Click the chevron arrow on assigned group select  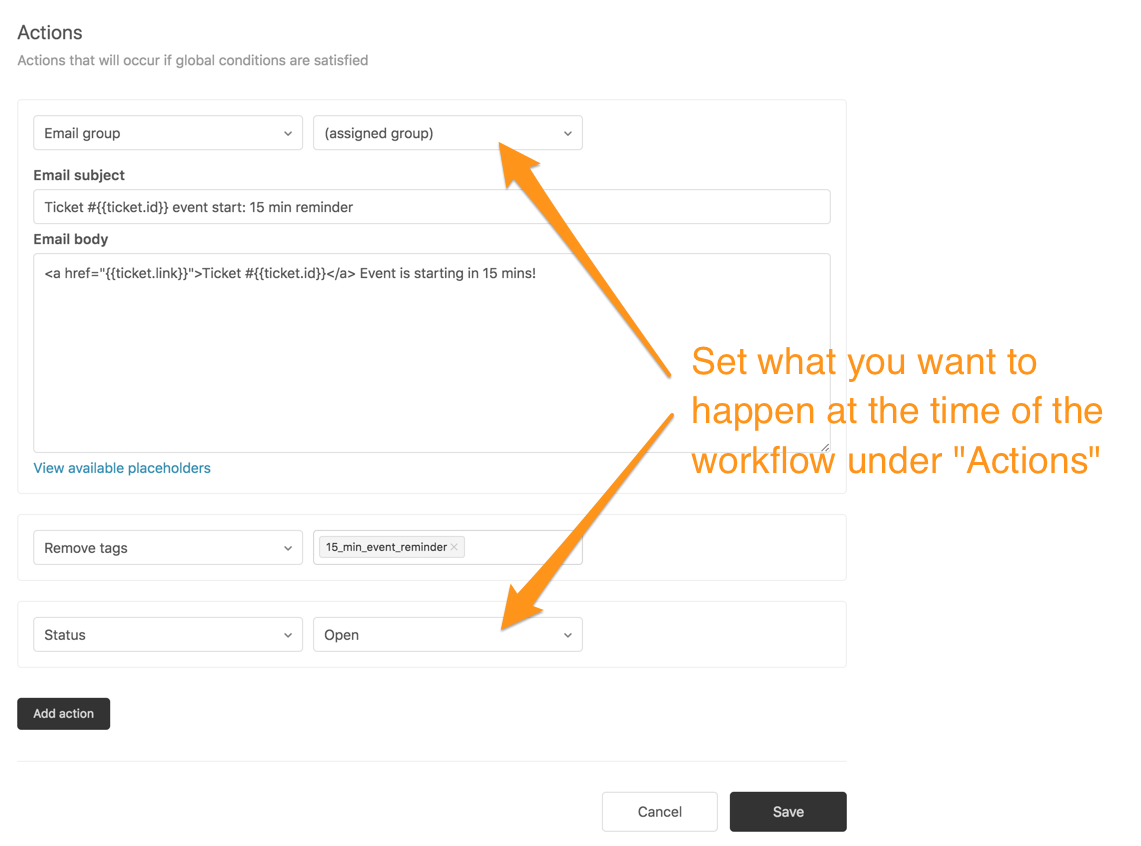tap(568, 134)
